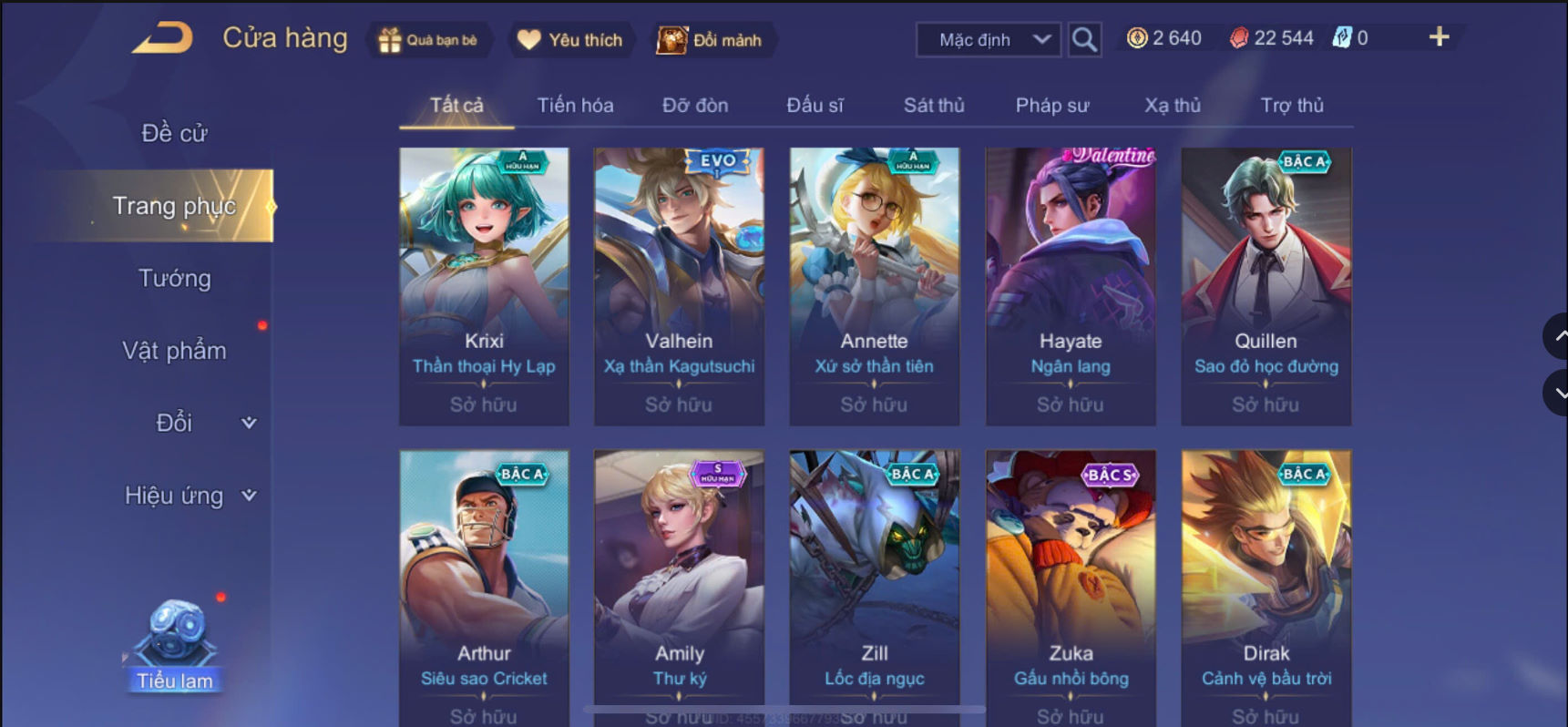Open the Mặc định sort dropdown
The width and height of the screenshot is (1568, 727).
989,40
